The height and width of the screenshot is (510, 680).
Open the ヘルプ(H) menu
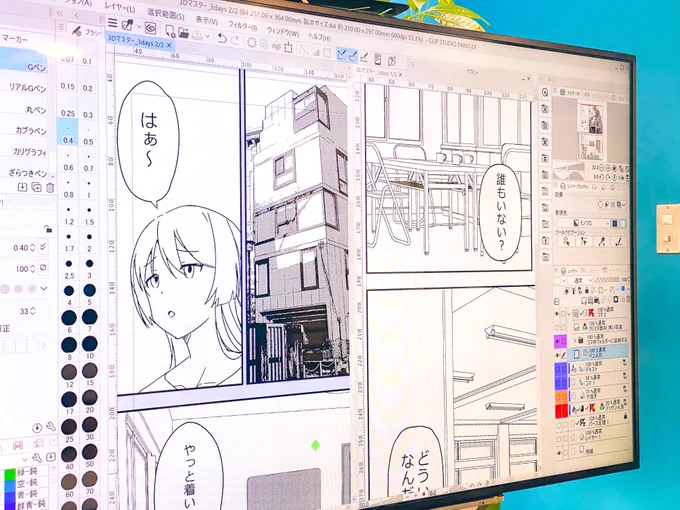319,37
